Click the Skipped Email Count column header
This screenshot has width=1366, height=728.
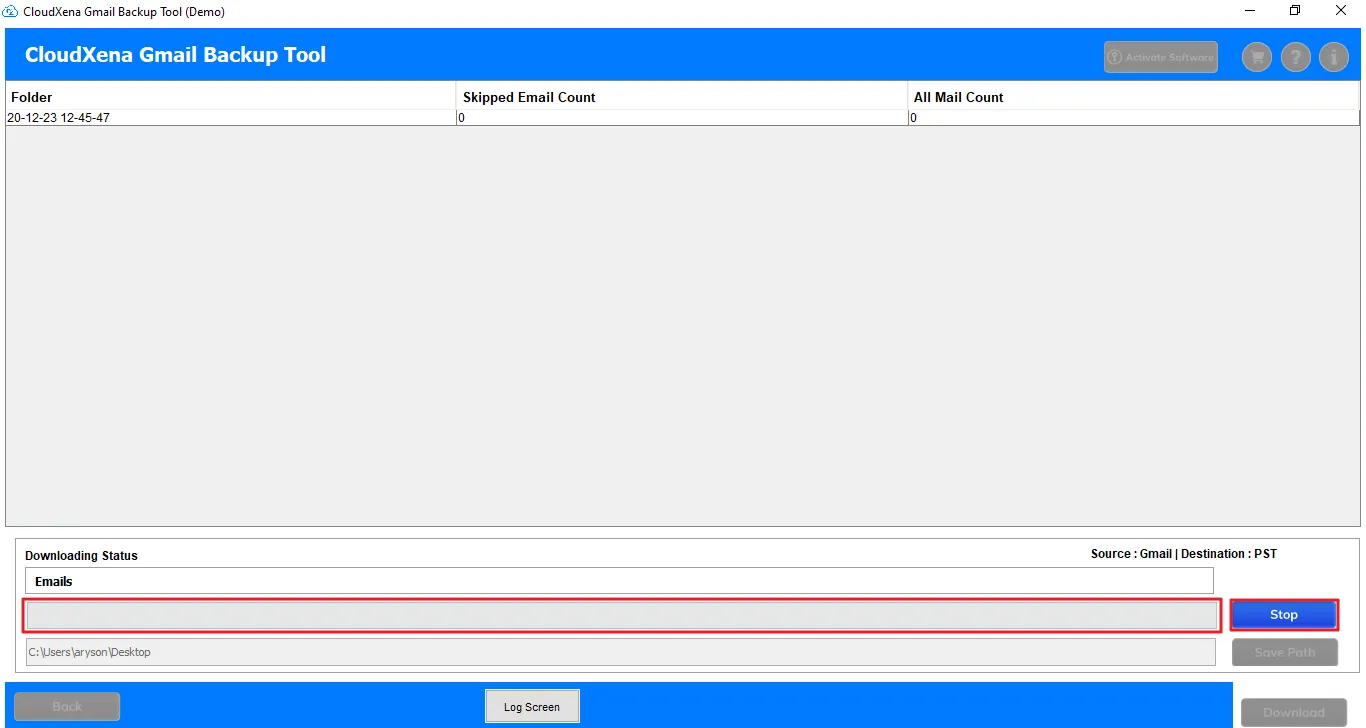pos(528,97)
